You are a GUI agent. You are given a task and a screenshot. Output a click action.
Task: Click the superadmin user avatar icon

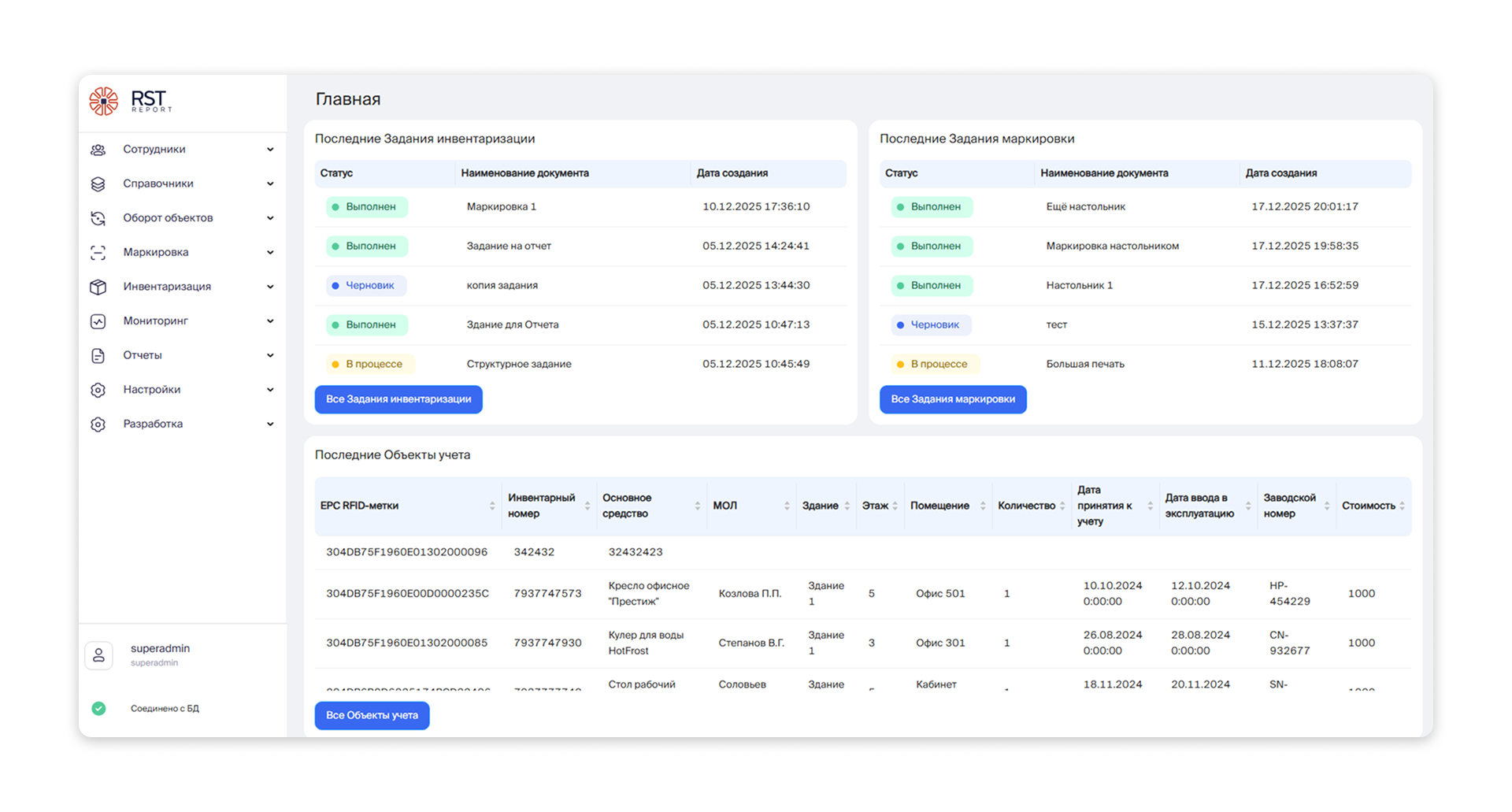[99, 655]
